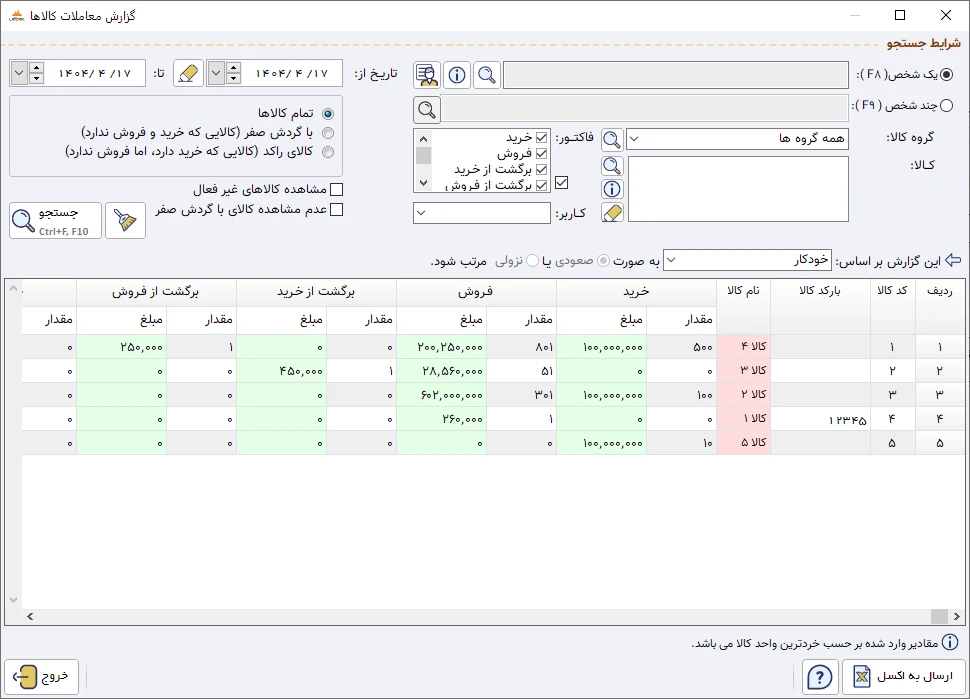Select کالای راکد radio option

pos(328,152)
